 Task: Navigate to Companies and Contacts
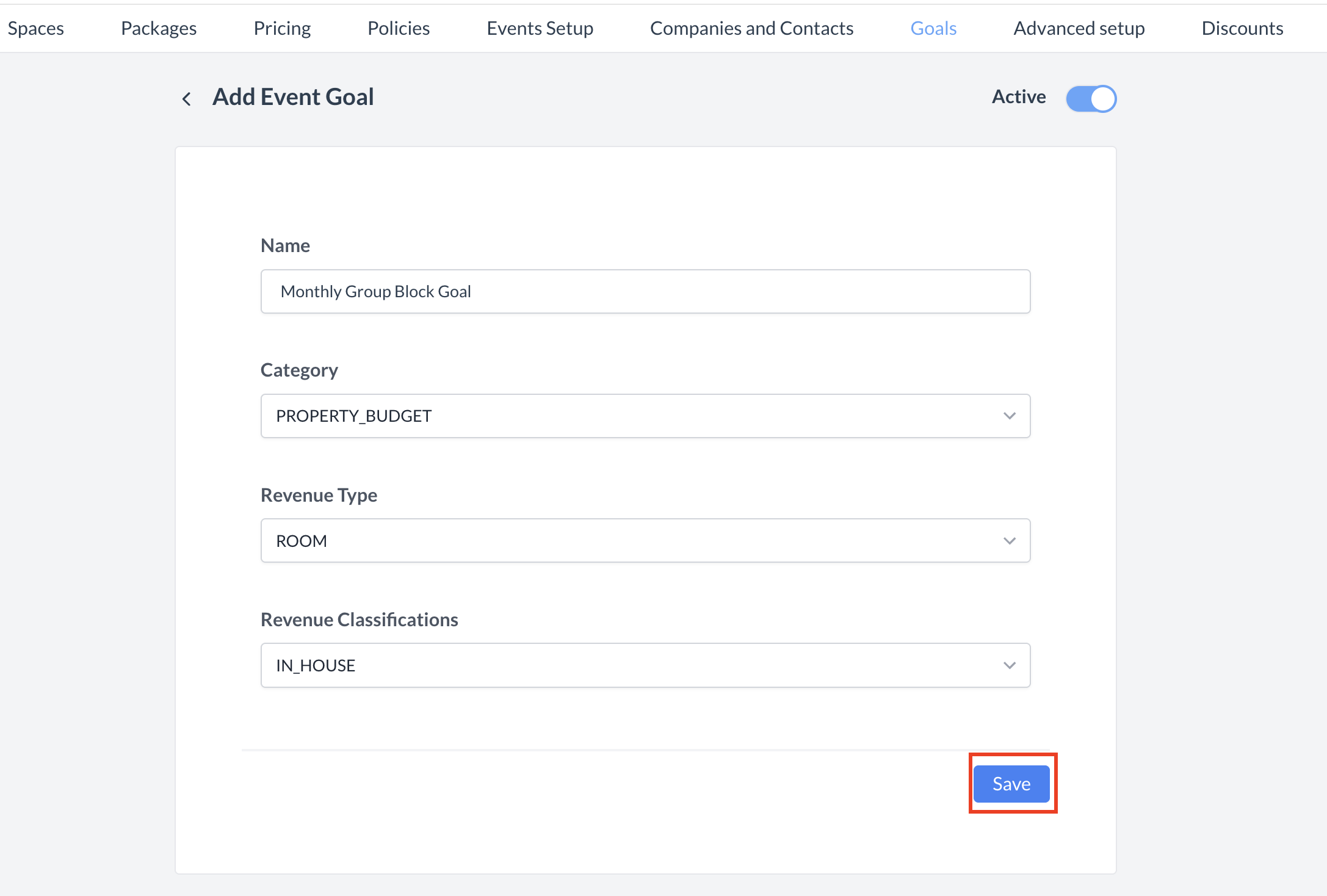tap(751, 28)
